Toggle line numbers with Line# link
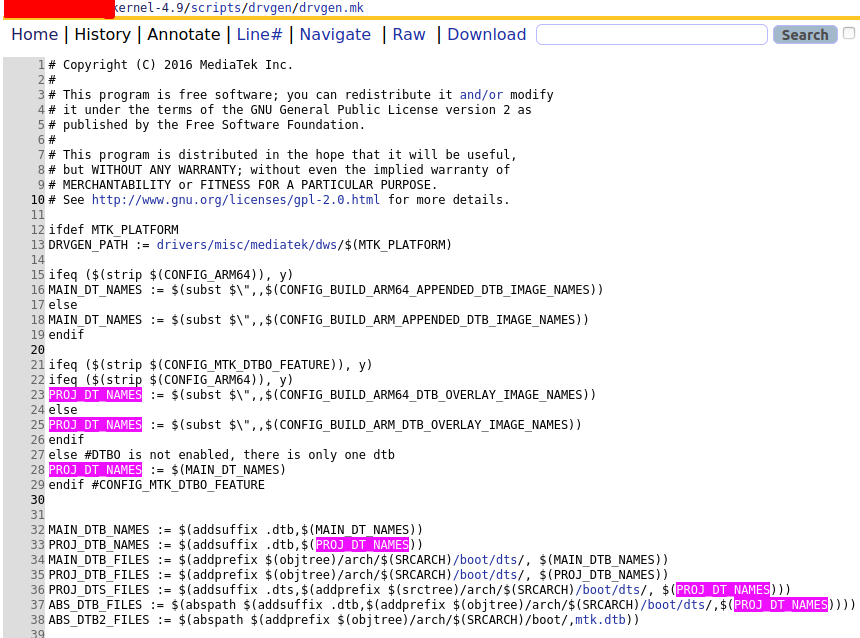860x638 pixels. point(258,34)
